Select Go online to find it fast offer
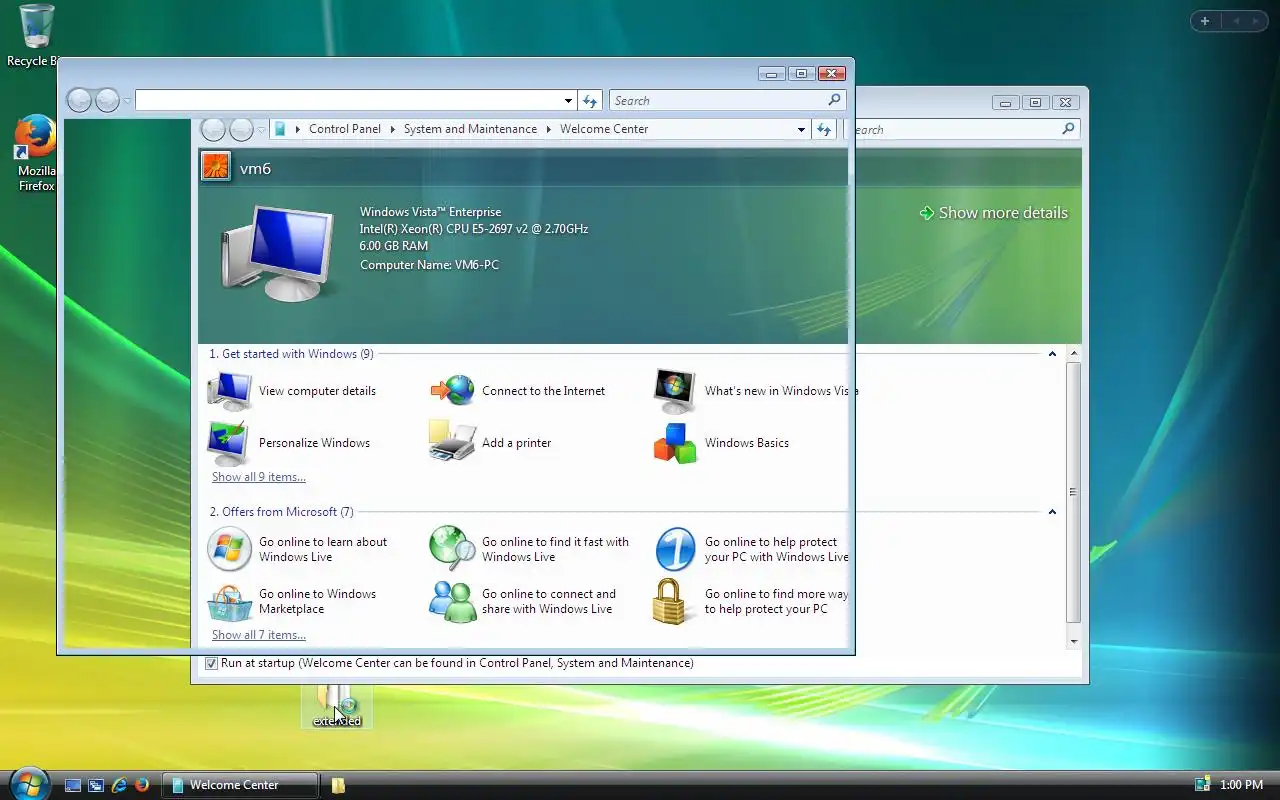1280x800 pixels. [x=530, y=549]
